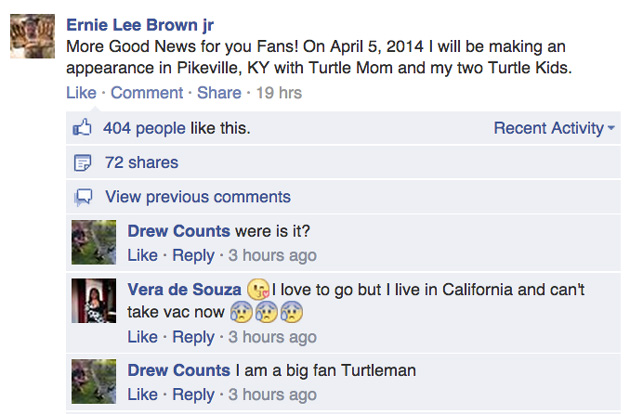Click the thumbs-up likes icon
630x414 pixels.
point(84,128)
